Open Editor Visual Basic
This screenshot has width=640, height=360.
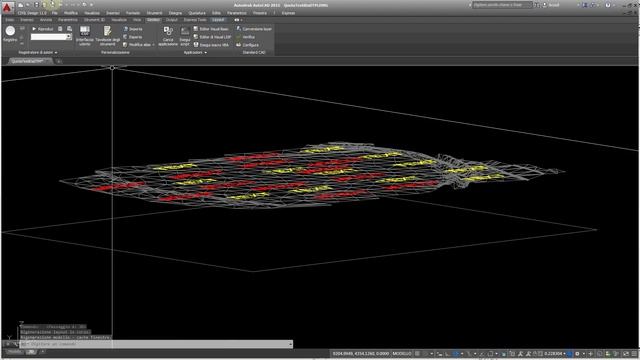pos(211,29)
